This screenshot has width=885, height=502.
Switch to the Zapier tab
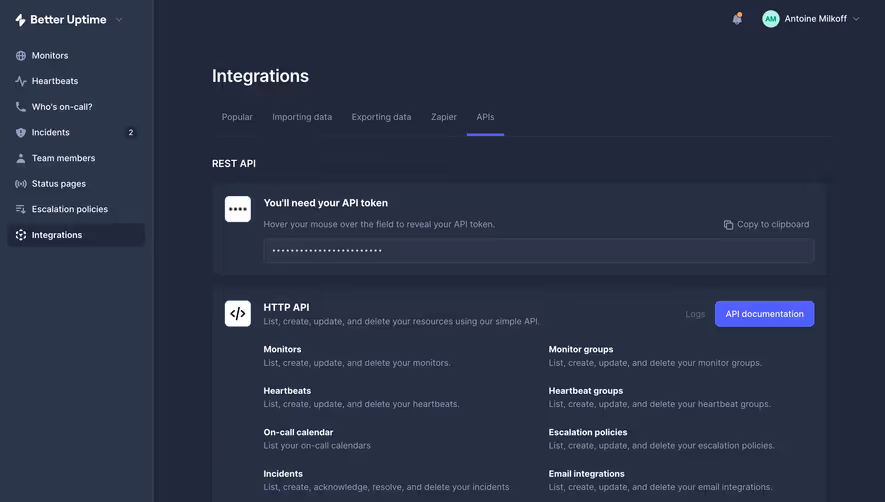tap(444, 117)
